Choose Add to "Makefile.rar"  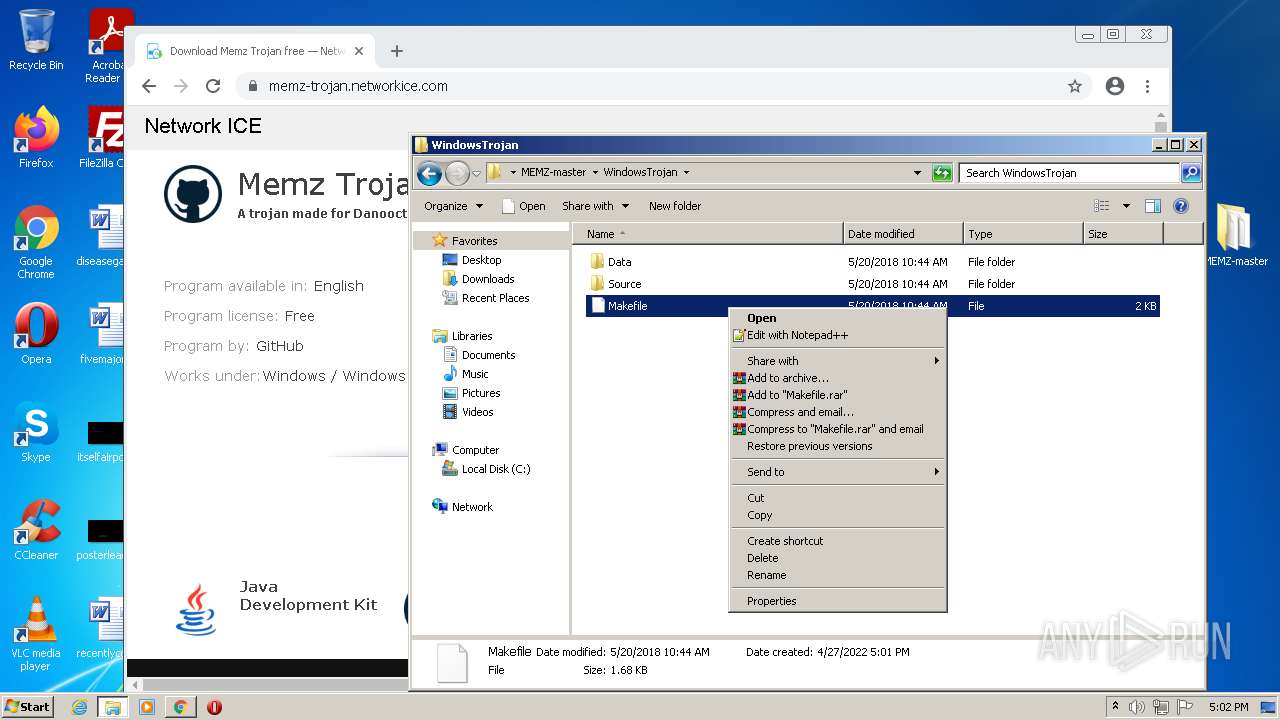pos(838,395)
